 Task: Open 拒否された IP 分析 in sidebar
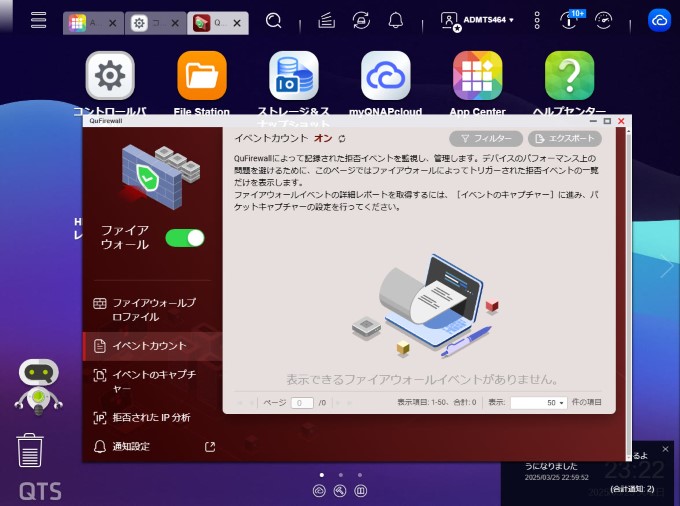point(152,418)
